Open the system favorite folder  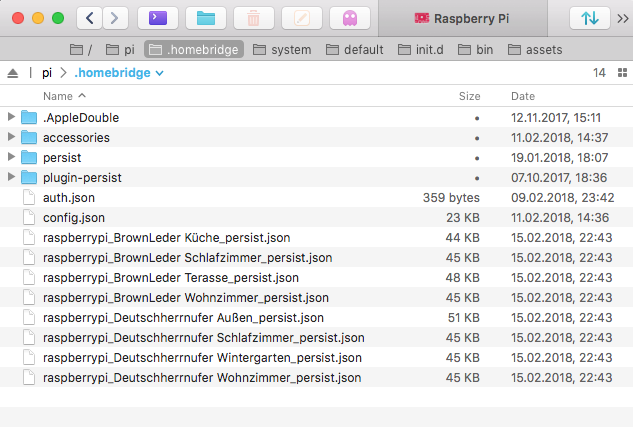point(282,49)
